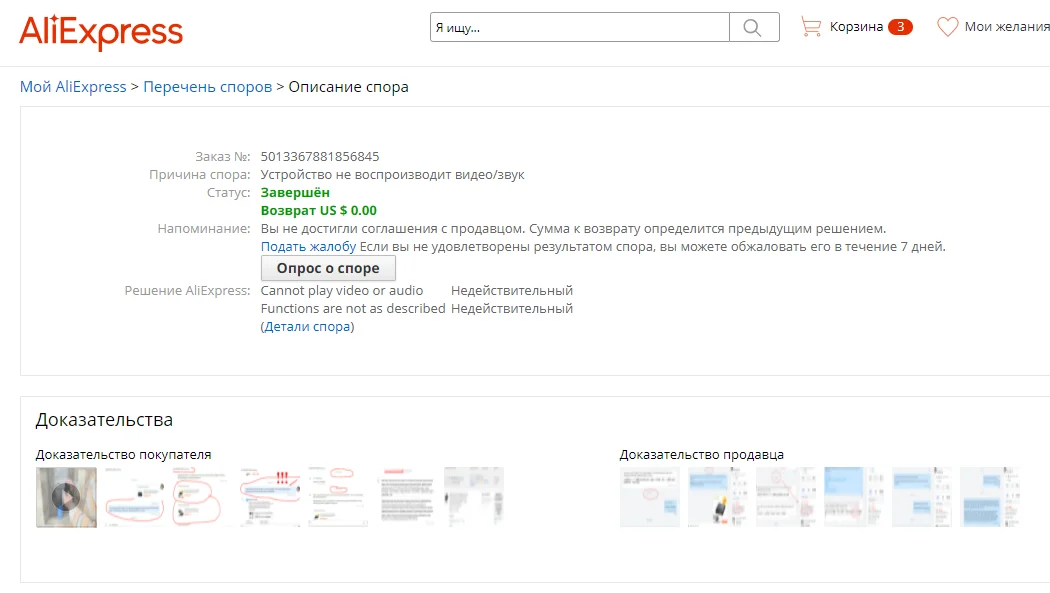
Task: Click 'Устройство не воспроизводит видео/звук' reason
Action: 392,175
